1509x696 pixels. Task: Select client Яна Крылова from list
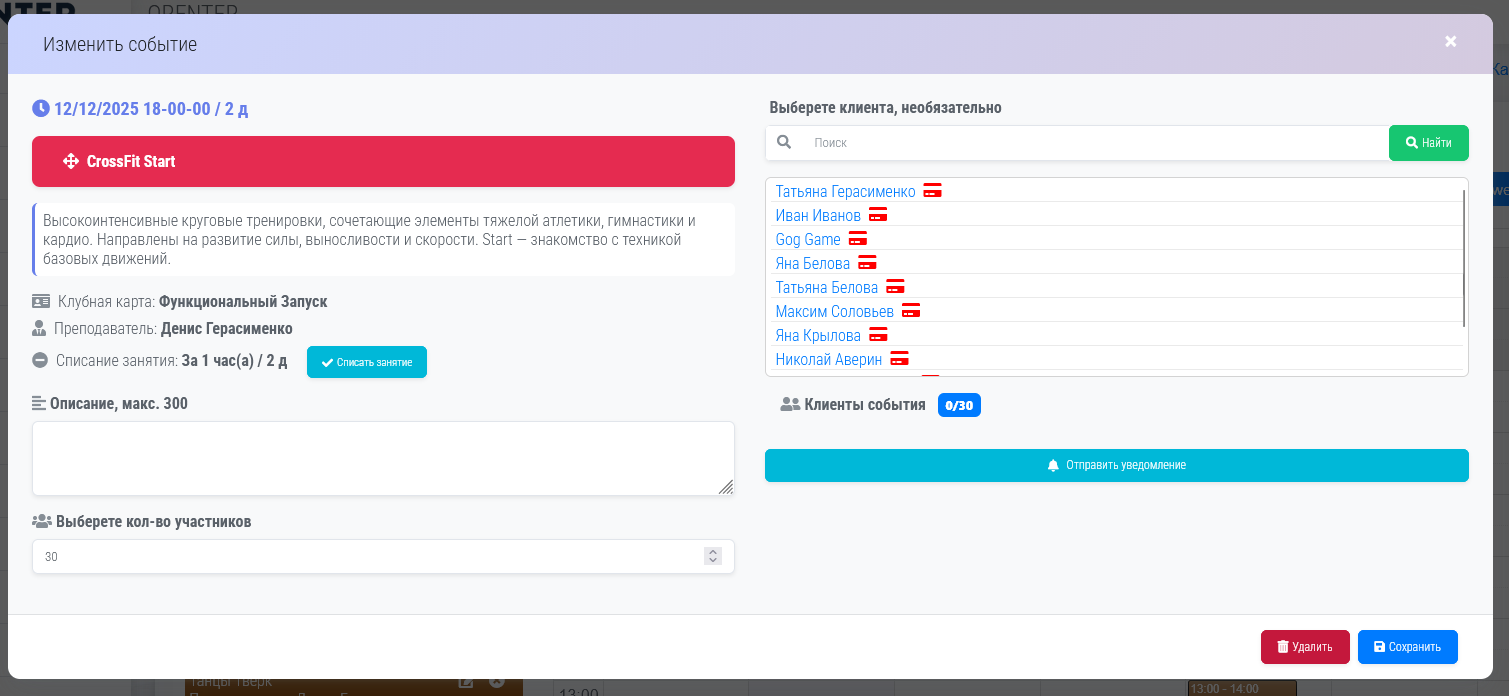click(817, 336)
